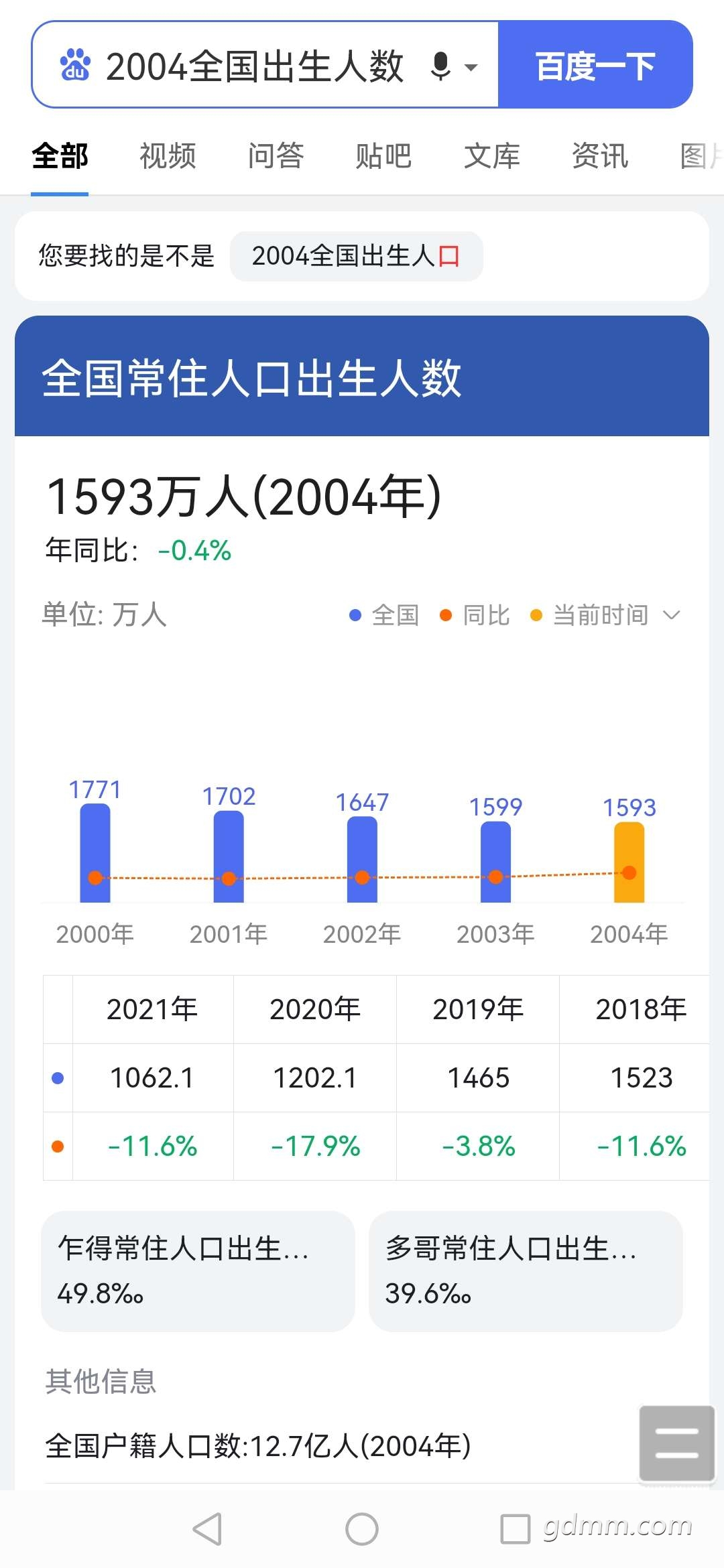Open the 乍得常住人口出生 card
Screen dimensions: 724x1568
coord(198,1271)
